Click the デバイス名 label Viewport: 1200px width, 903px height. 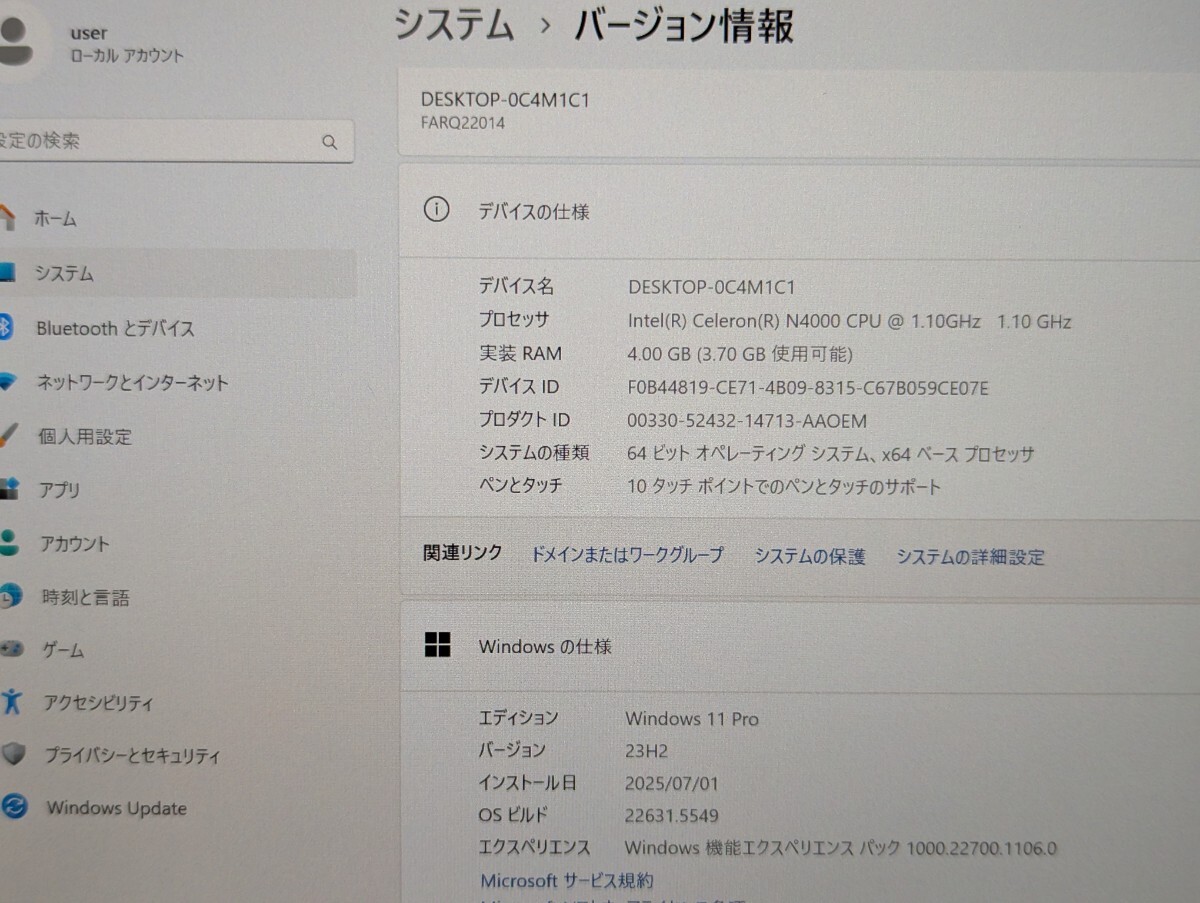515,287
